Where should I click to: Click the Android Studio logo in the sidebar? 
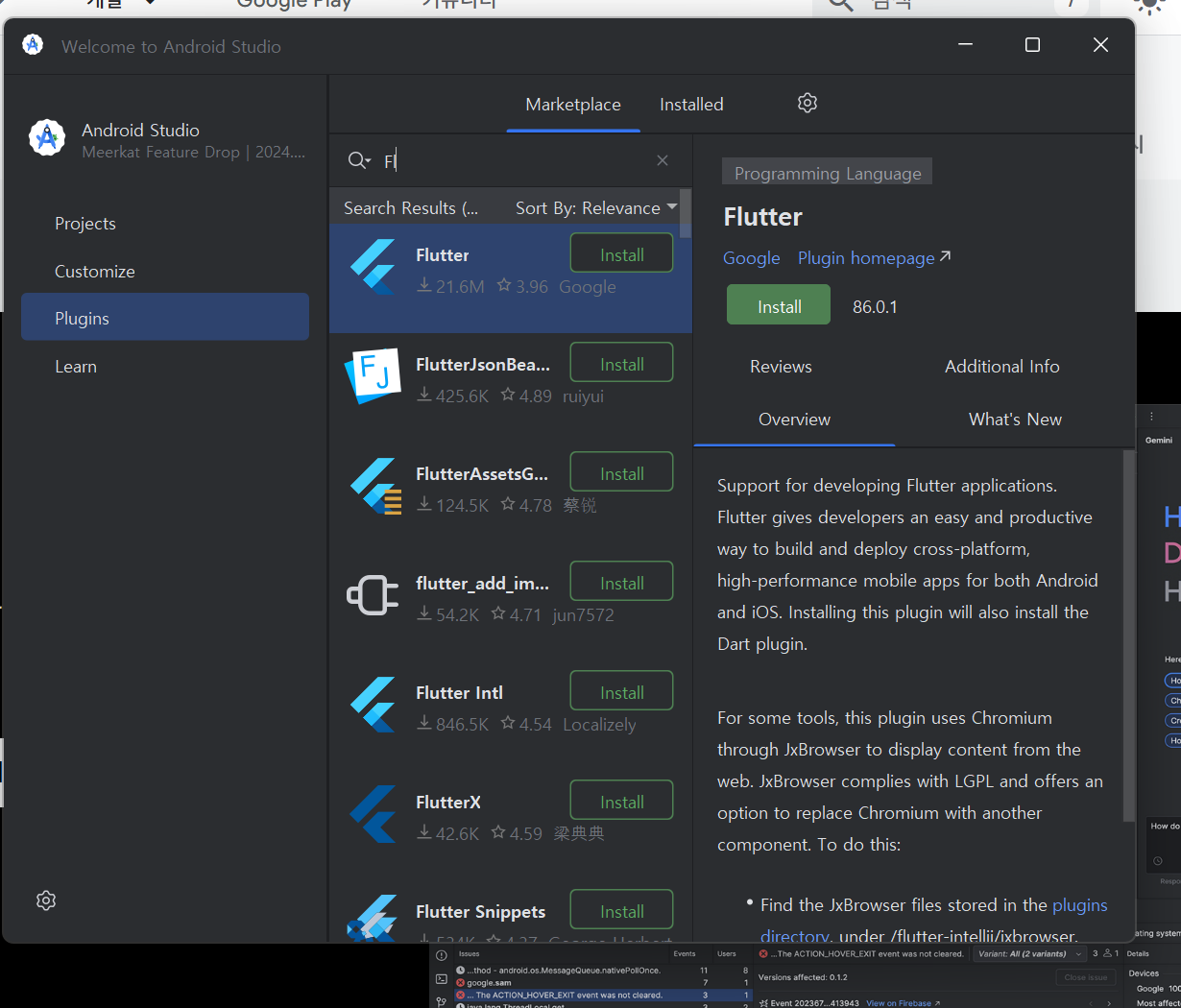pyautogui.click(x=47, y=138)
